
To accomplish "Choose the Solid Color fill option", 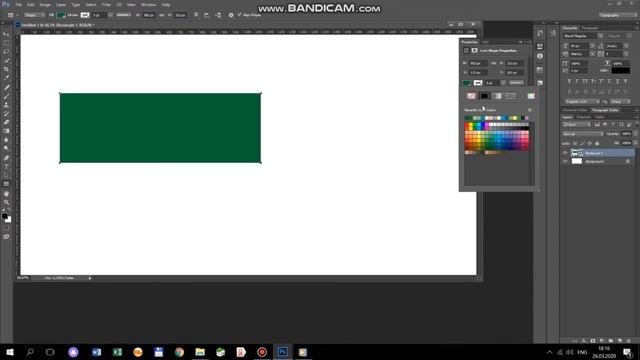I will point(484,96).
